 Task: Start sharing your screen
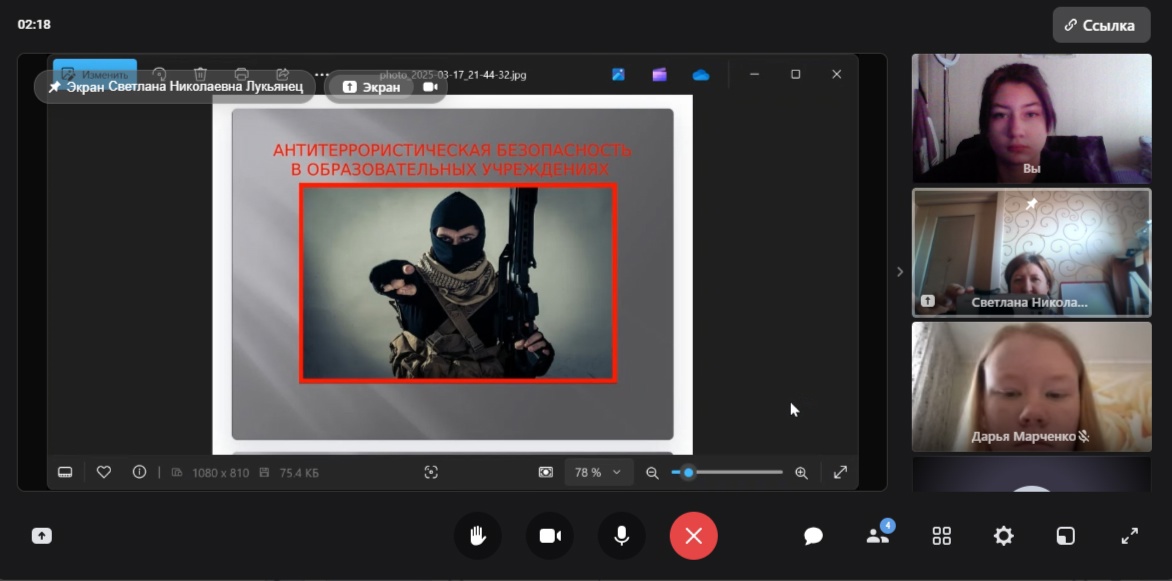click(x=42, y=535)
